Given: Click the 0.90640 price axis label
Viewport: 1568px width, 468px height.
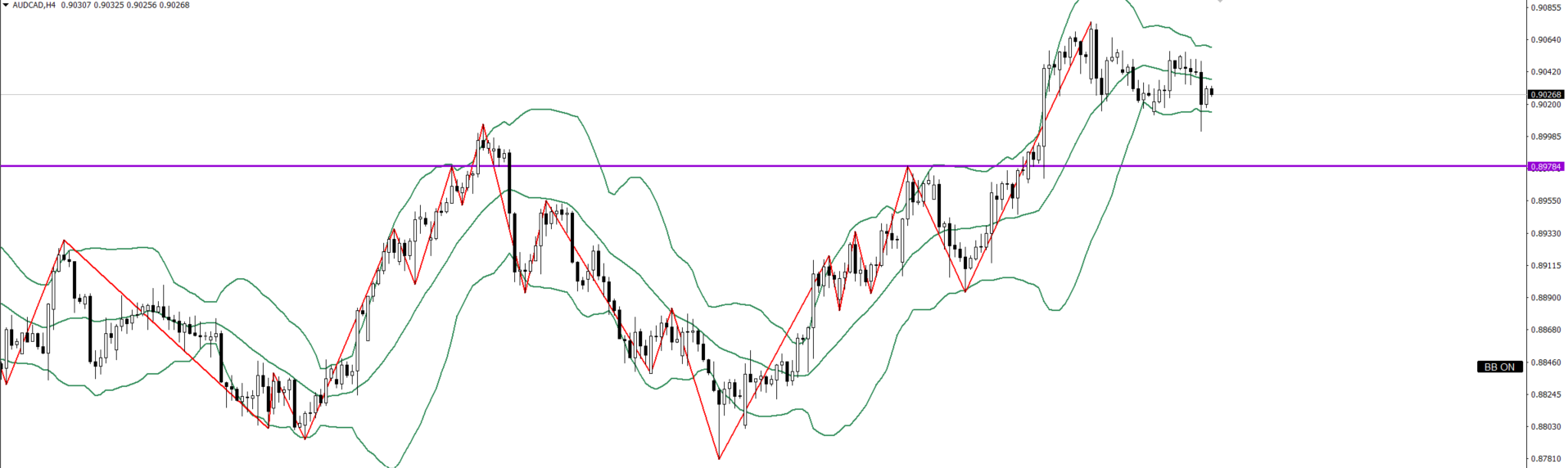Looking at the screenshot, I should (1545, 40).
